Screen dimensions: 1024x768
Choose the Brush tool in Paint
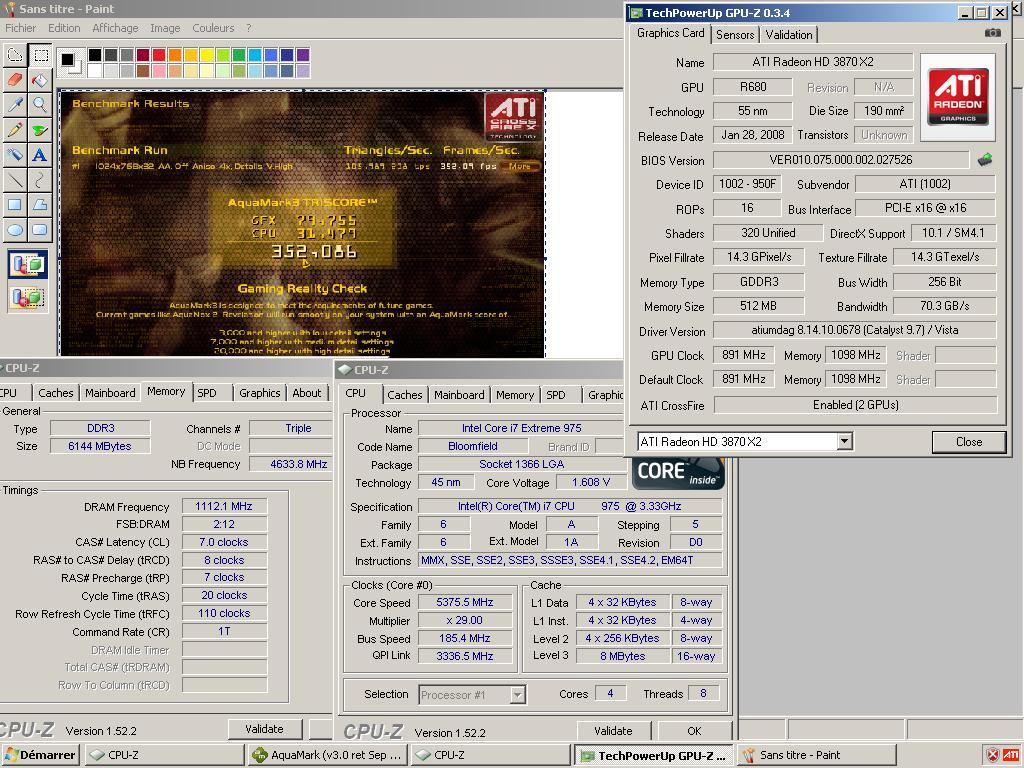tap(40, 130)
